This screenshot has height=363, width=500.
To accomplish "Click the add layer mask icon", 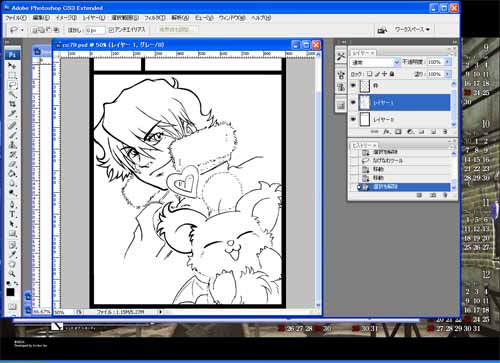I will coord(398,132).
